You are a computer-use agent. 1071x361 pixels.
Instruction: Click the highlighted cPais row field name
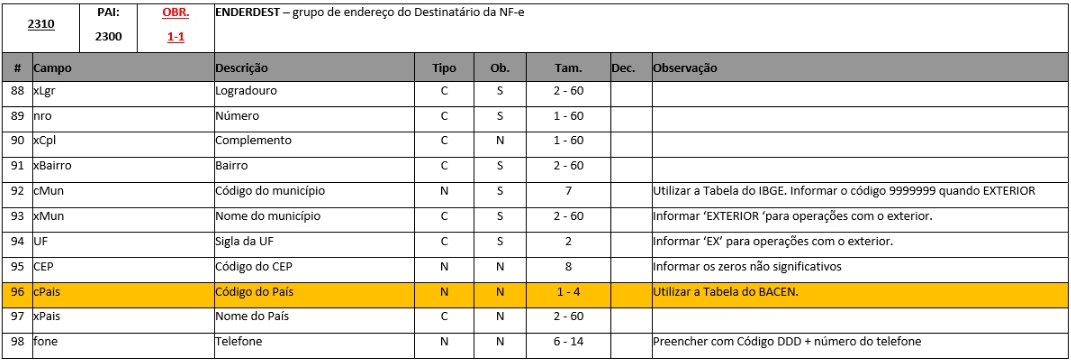click(123, 292)
